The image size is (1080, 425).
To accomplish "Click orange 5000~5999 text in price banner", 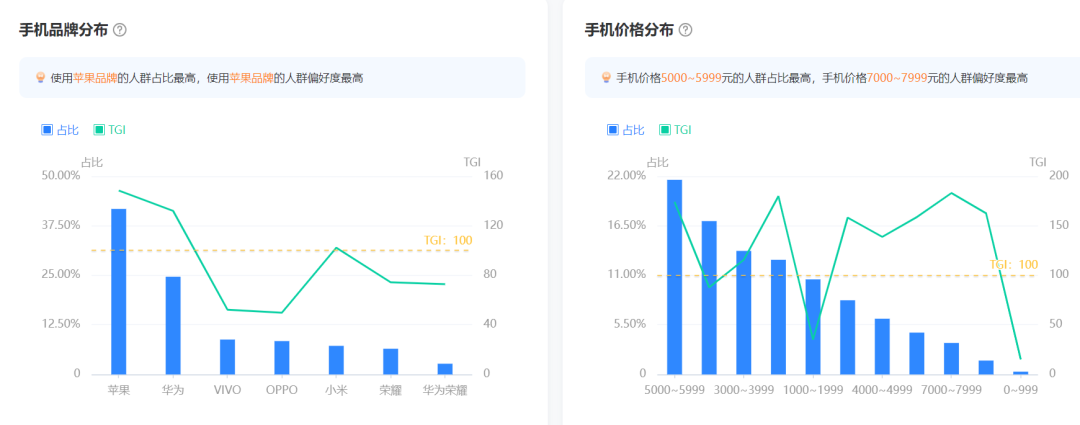I will pyautogui.click(x=692, y=79).
